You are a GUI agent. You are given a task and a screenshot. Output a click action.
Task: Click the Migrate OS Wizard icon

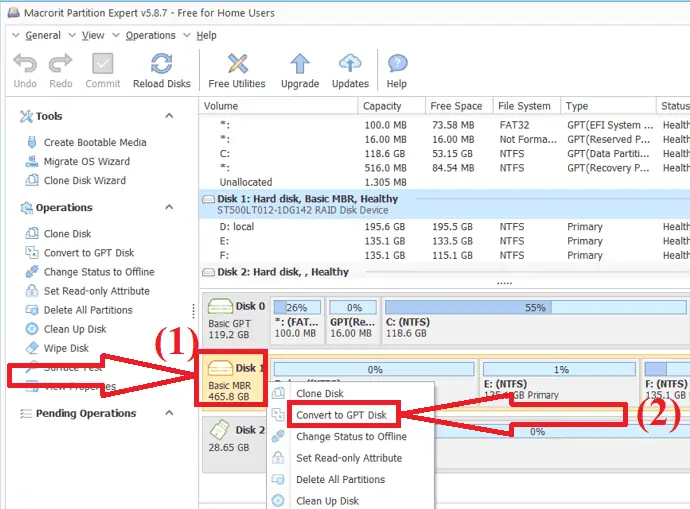pyautogui.click(x=32, y=161)
